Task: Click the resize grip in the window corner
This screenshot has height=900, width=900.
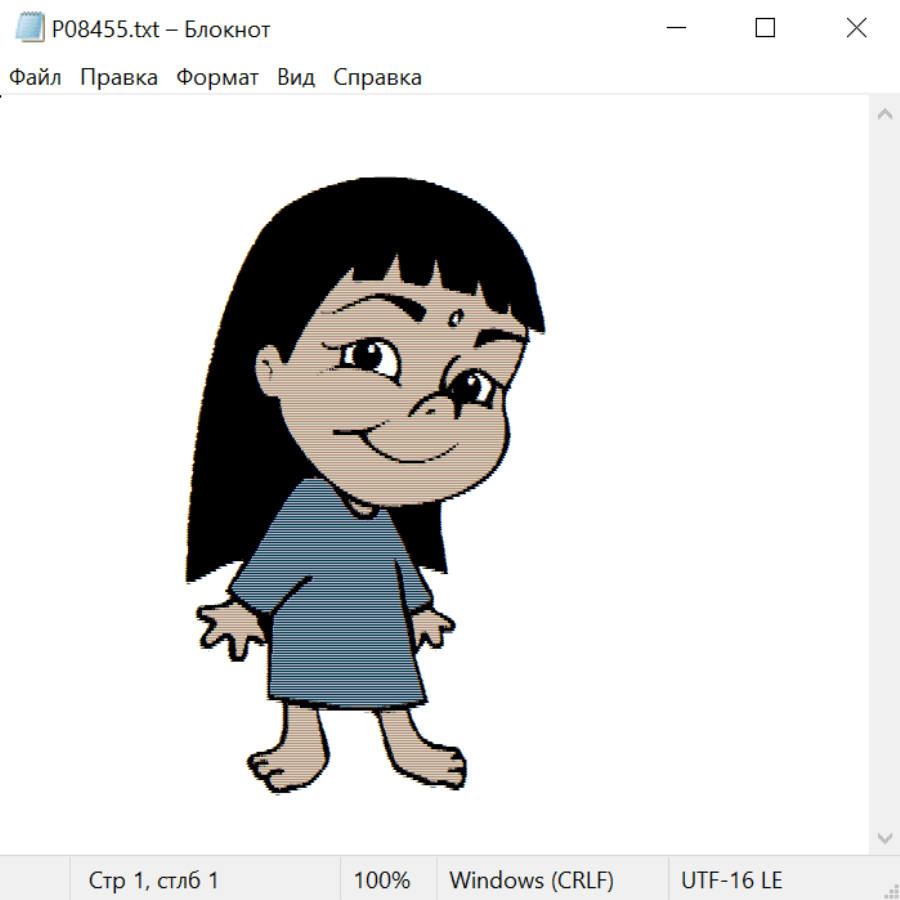Action: point(890,890)
